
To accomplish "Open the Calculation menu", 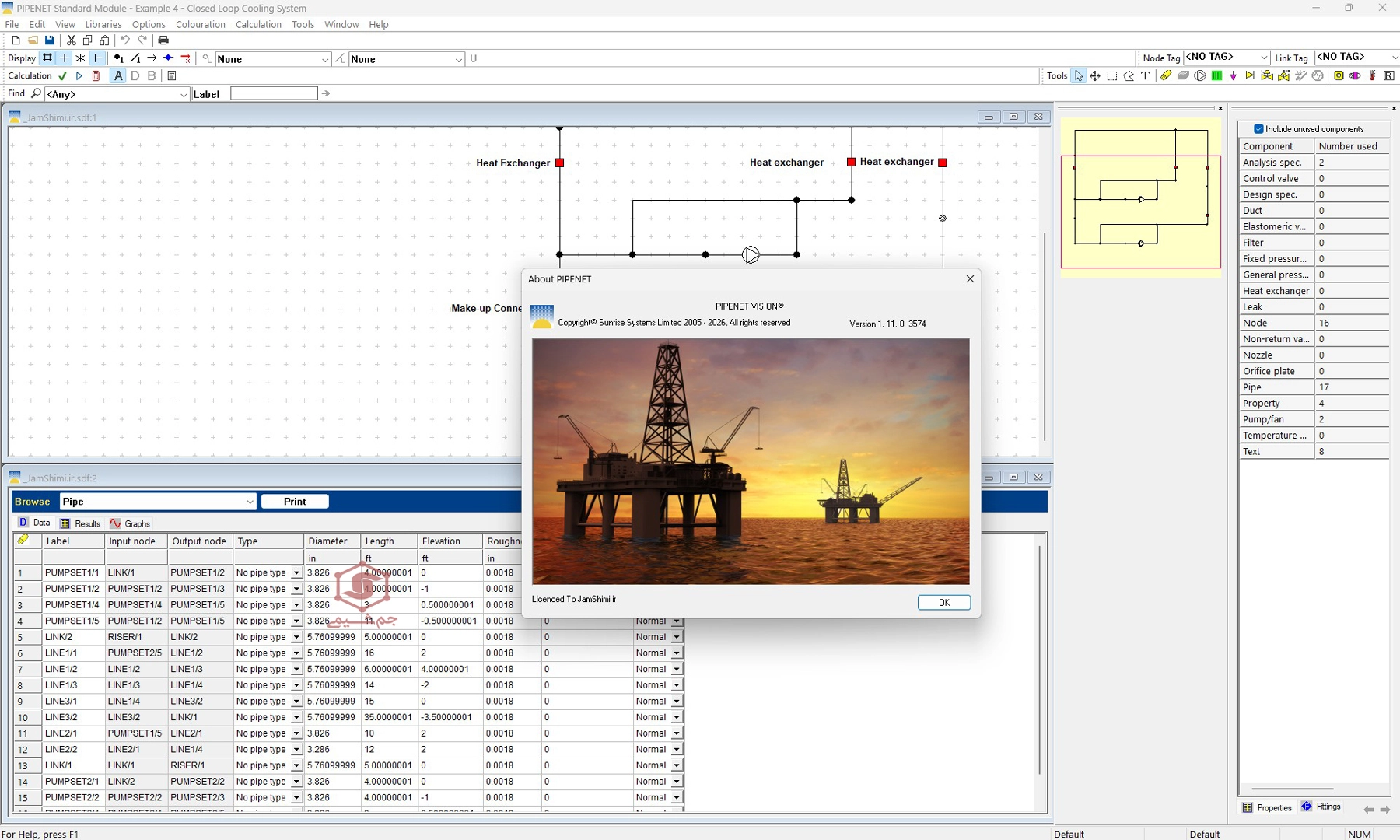I will click(x=258, y=24).
